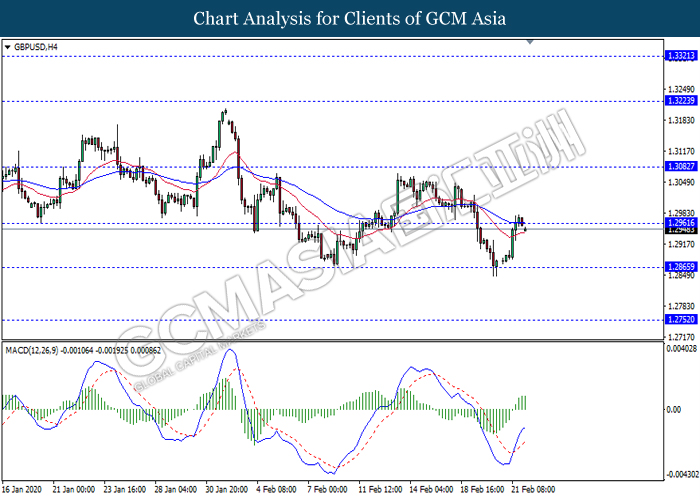Select the 1.30827 price level label
Screen dimensions: 700x500
pyautogui.click(x=681, y=167)
